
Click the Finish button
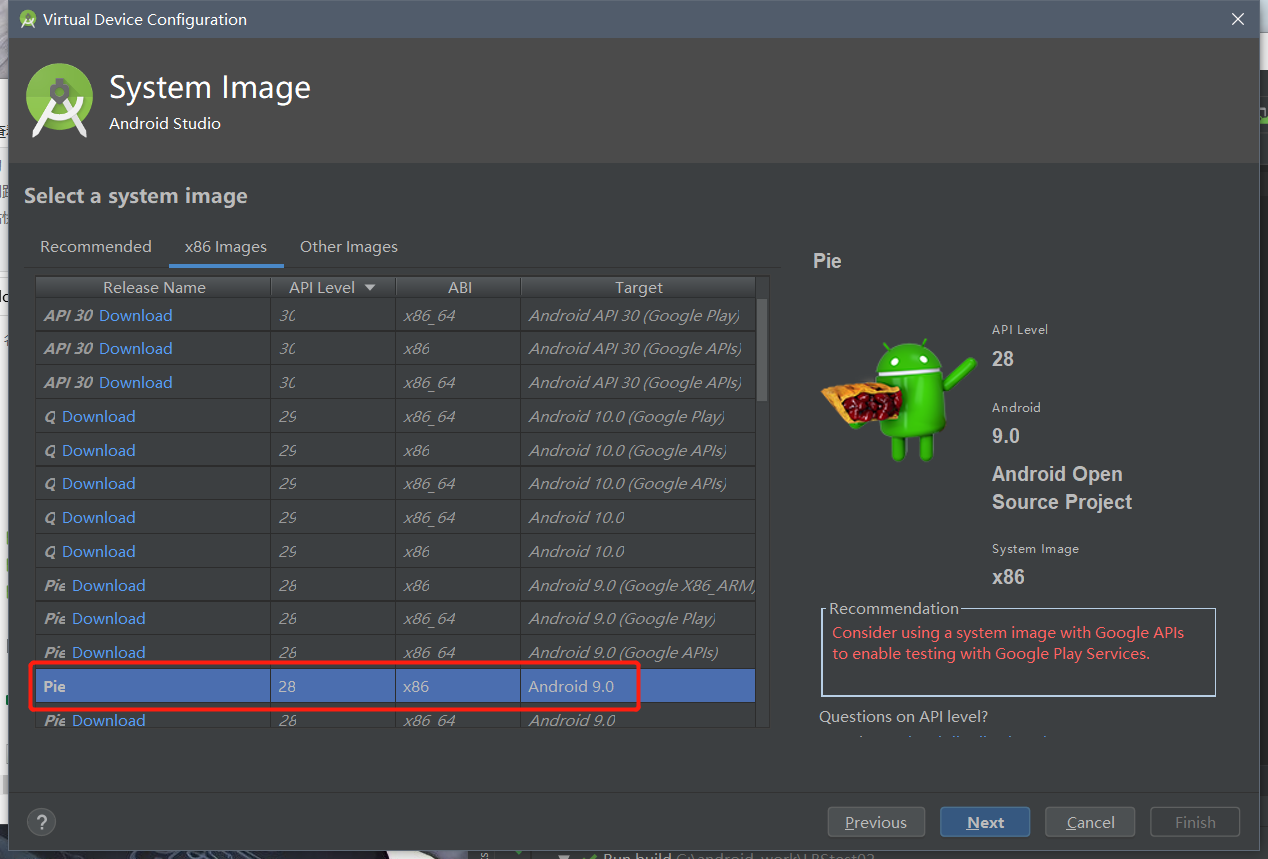tap(1195, 822)
